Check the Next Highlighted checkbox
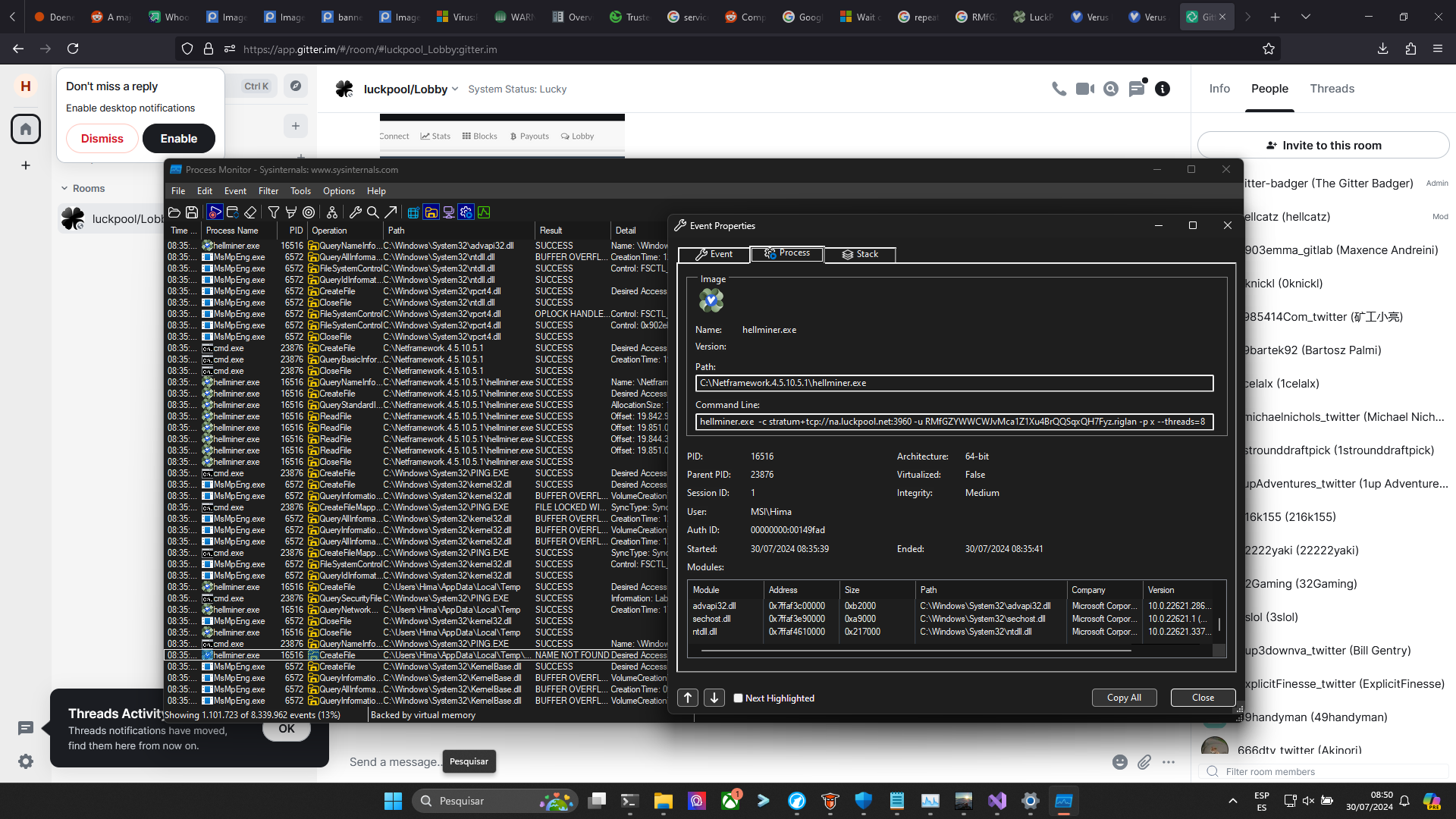Viewport: 1456px width, 819px height. coord(738,698)
